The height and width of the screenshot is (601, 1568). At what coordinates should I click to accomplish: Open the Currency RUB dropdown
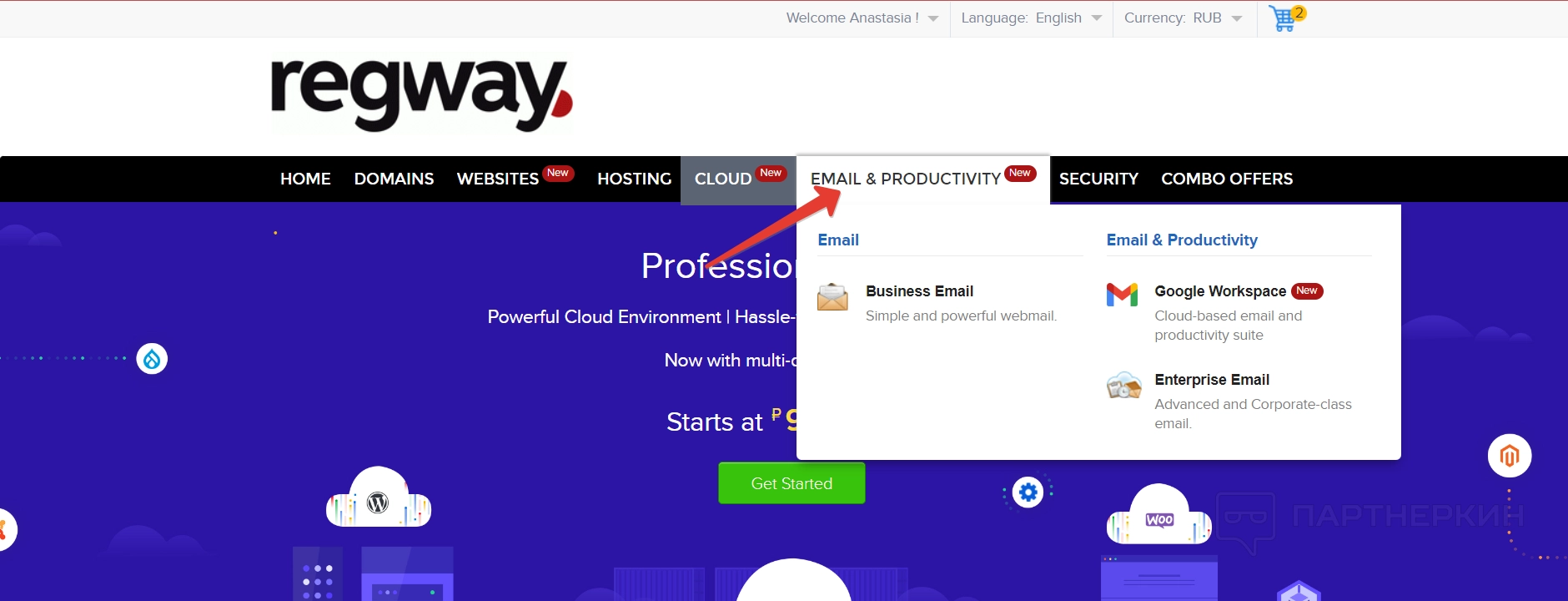coord(1183,18)
